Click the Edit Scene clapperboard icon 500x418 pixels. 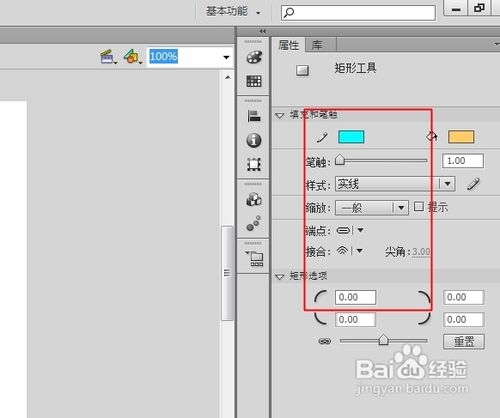[x=108, y=57]
